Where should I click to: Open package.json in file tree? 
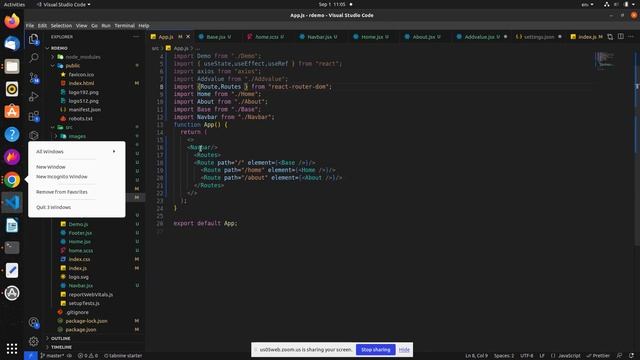tap(81, 330)
